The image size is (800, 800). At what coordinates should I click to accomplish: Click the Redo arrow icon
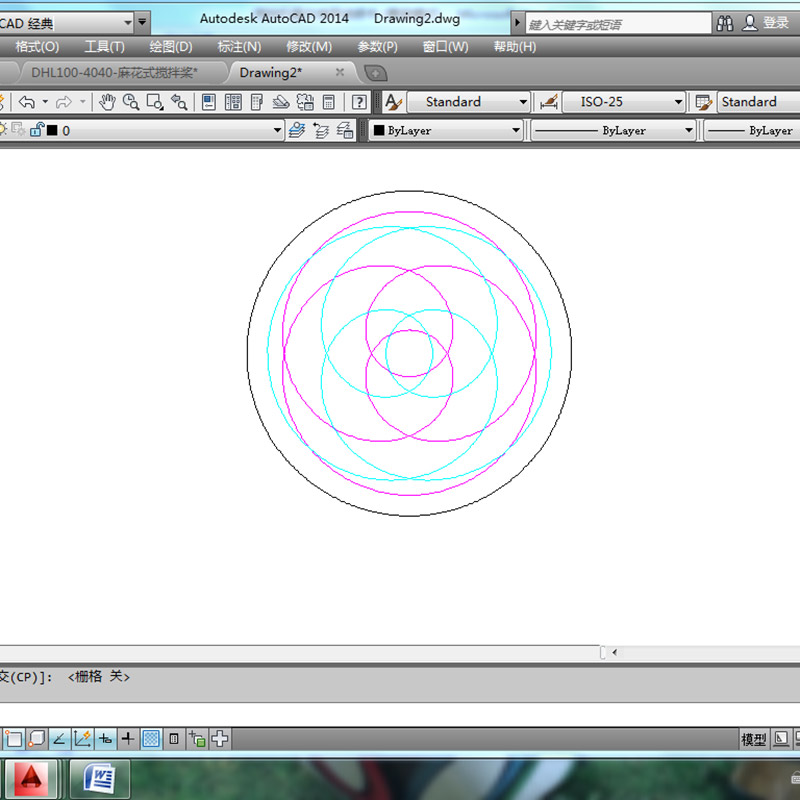(64, 102)
